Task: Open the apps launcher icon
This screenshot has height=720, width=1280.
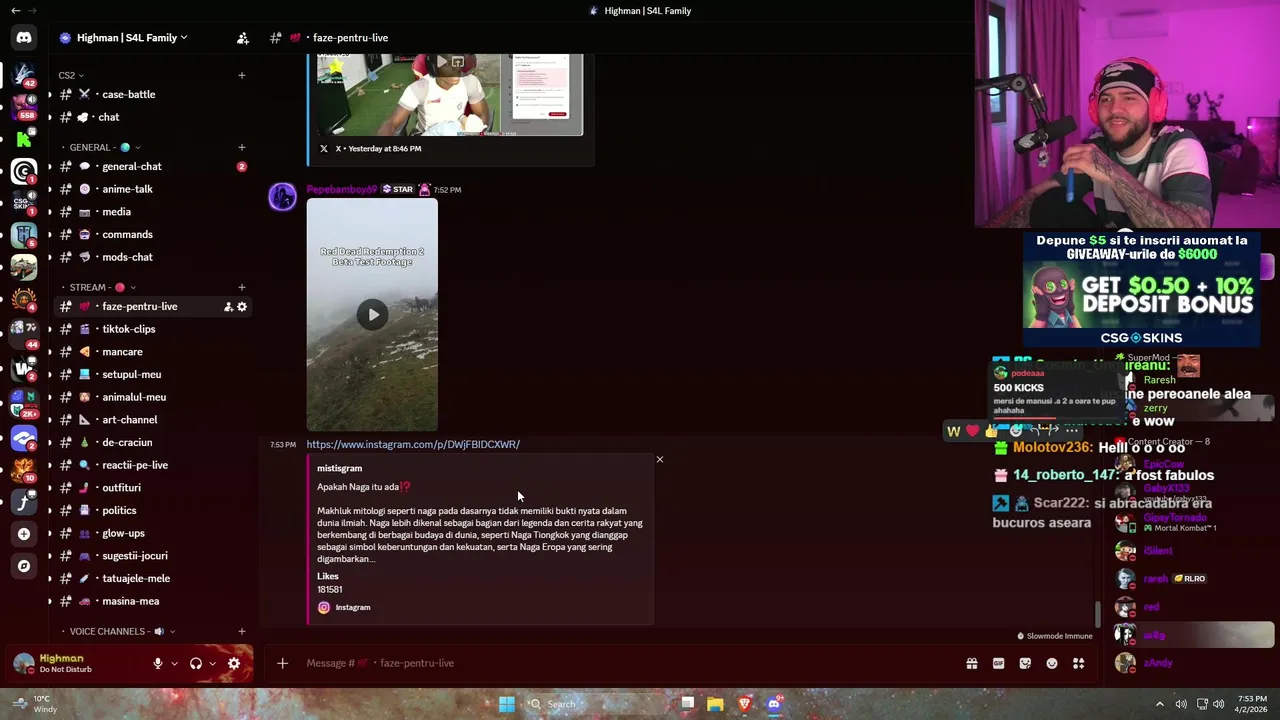Action: tap(1079, 663)
